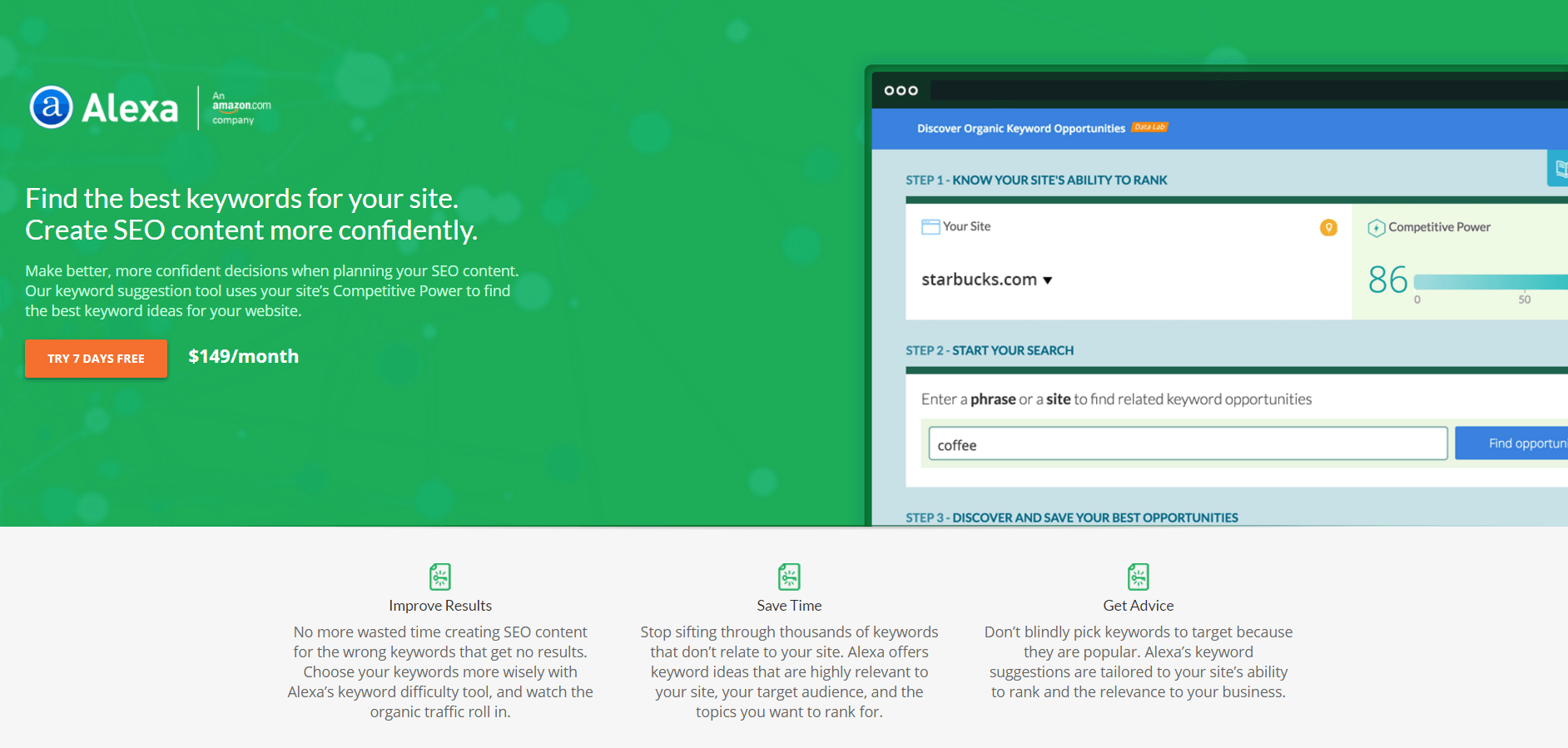The height and width of the screenshot is (748, 1568).
Task: Click the Save Time heading
Action: tap(789, 606)
